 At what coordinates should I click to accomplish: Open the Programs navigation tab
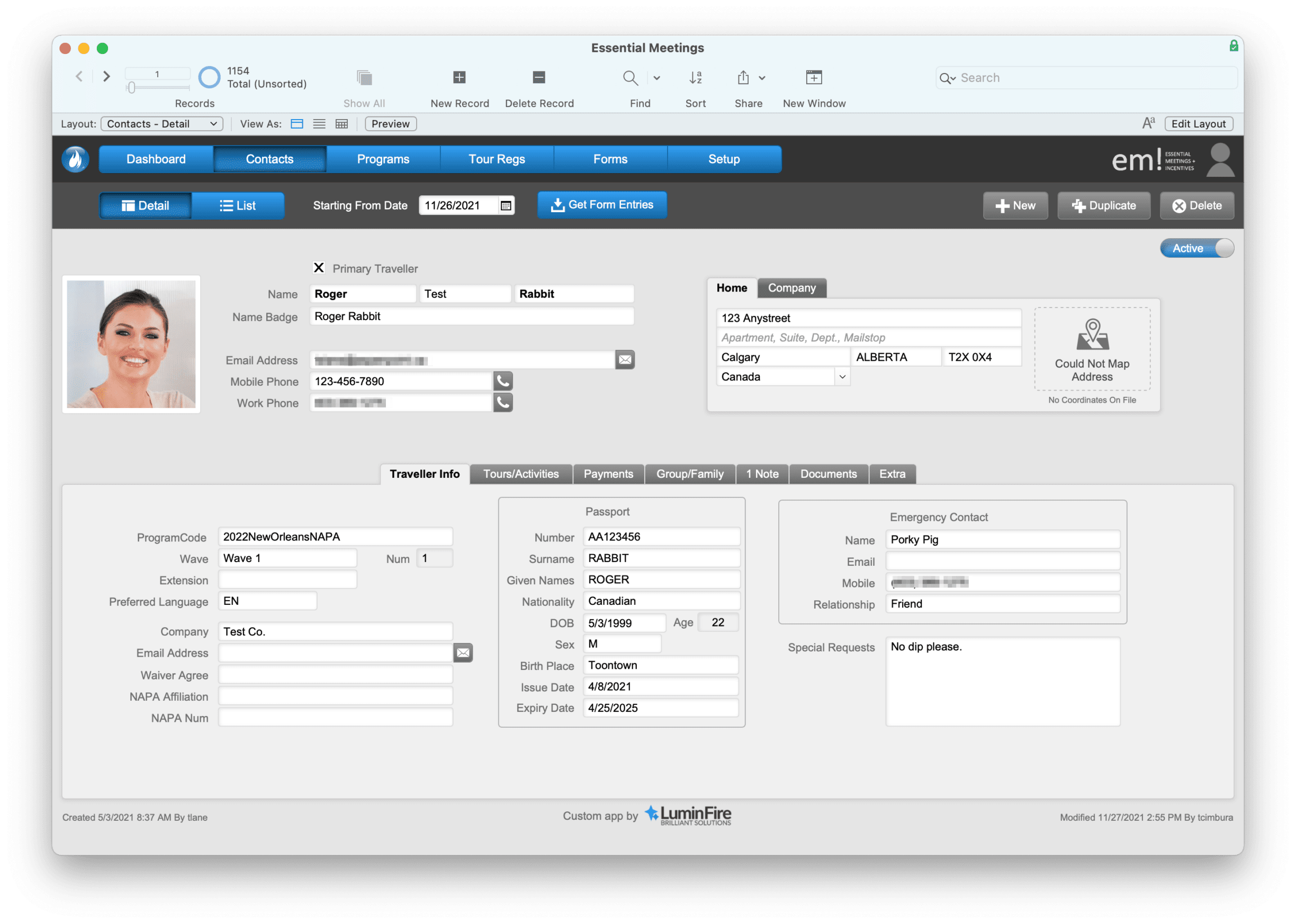[x=383, y=159]
